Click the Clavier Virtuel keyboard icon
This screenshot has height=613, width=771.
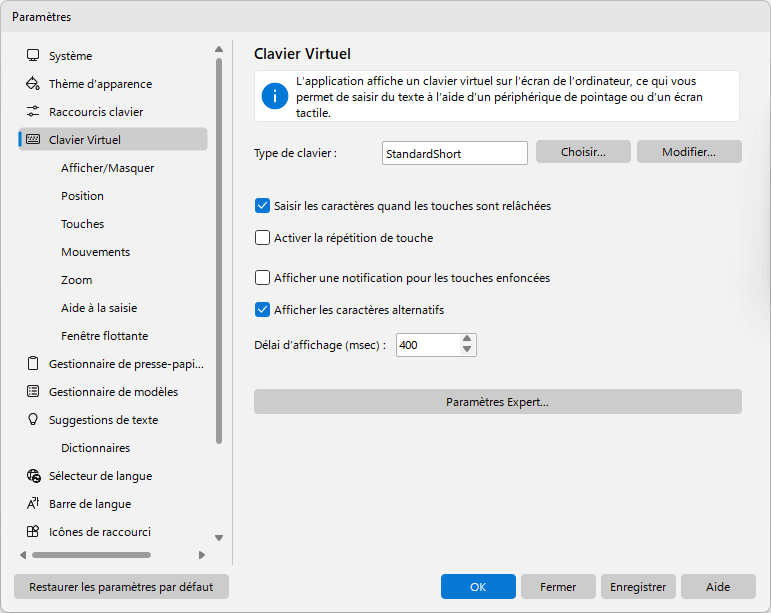click(x=33, y=140)
